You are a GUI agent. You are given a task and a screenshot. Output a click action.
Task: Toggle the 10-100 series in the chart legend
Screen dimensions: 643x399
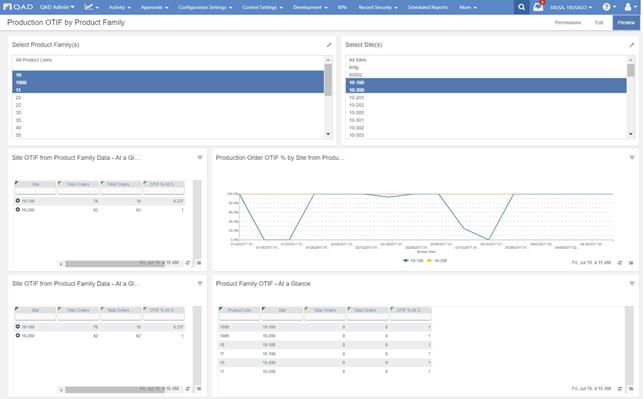[x=413, y=260]
